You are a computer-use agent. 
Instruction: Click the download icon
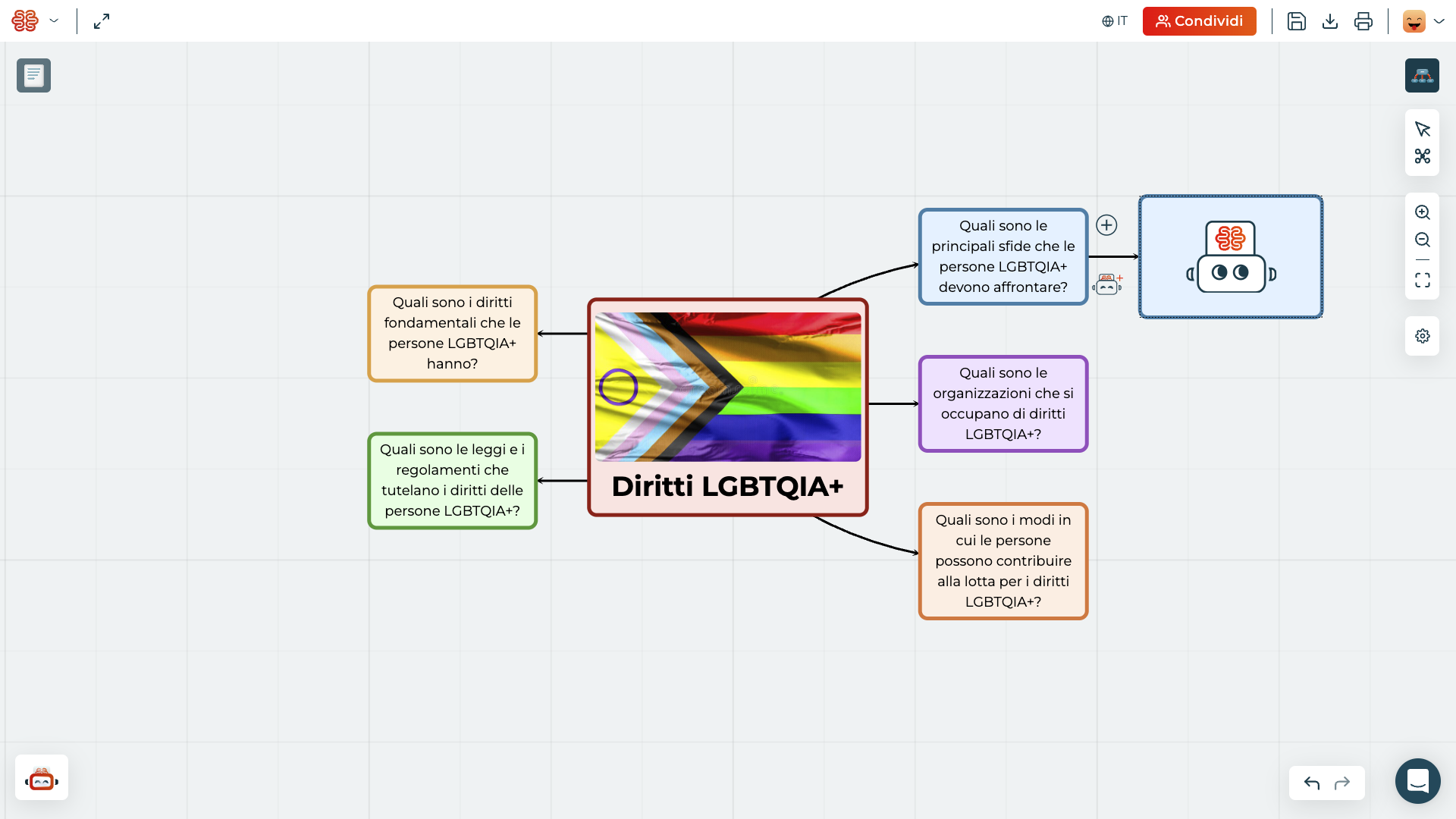(x=1329, y=21)
